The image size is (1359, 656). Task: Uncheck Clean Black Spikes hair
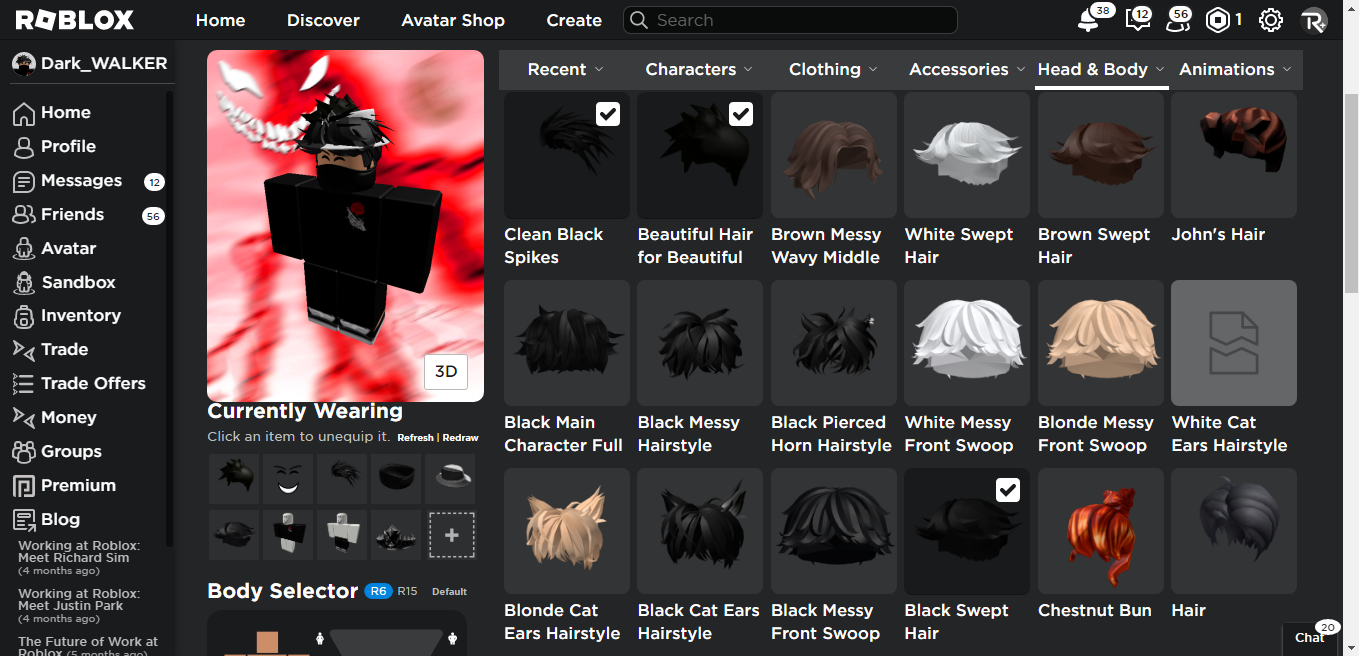608,114
